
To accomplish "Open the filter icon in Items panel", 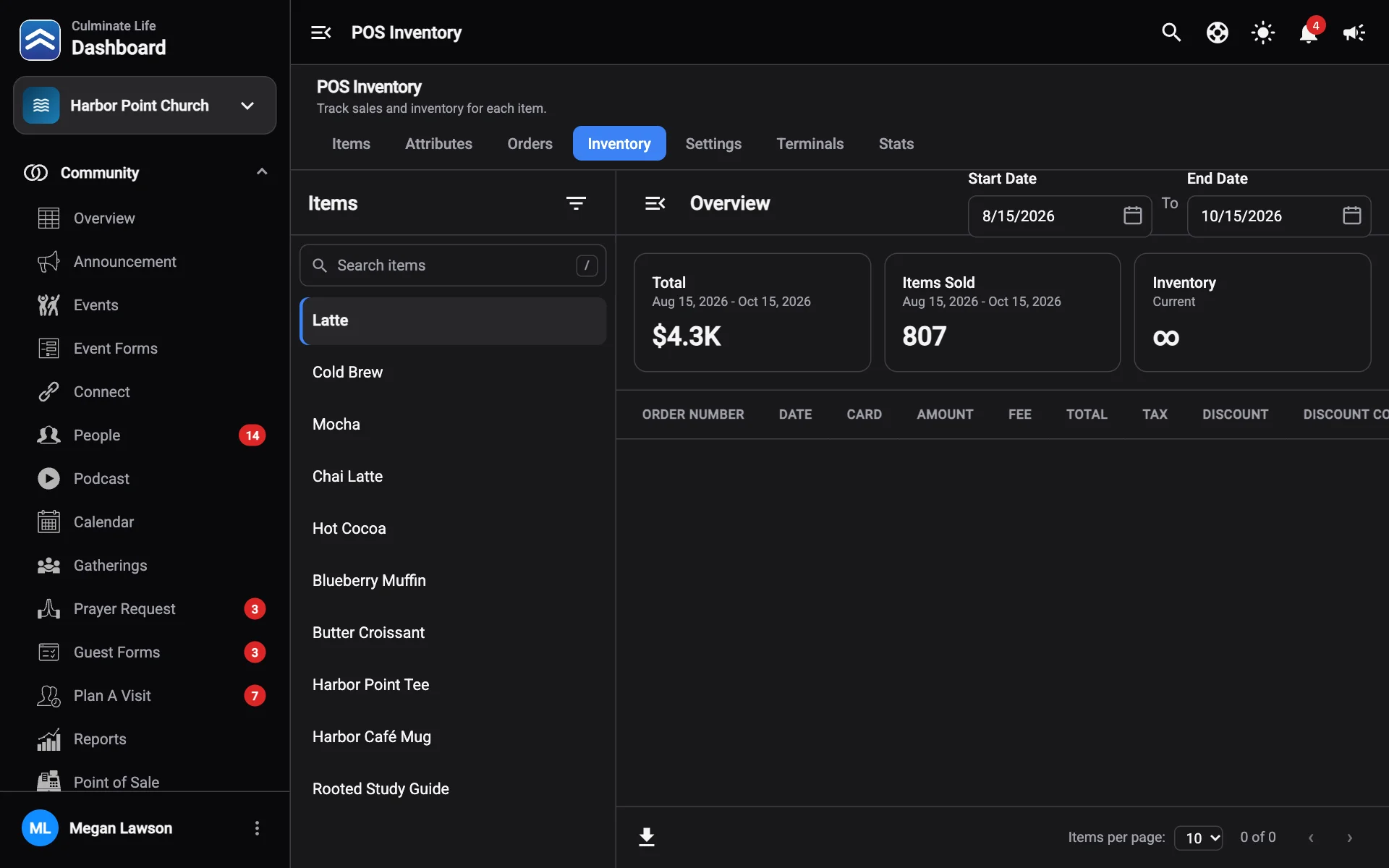I will (576, 203).
